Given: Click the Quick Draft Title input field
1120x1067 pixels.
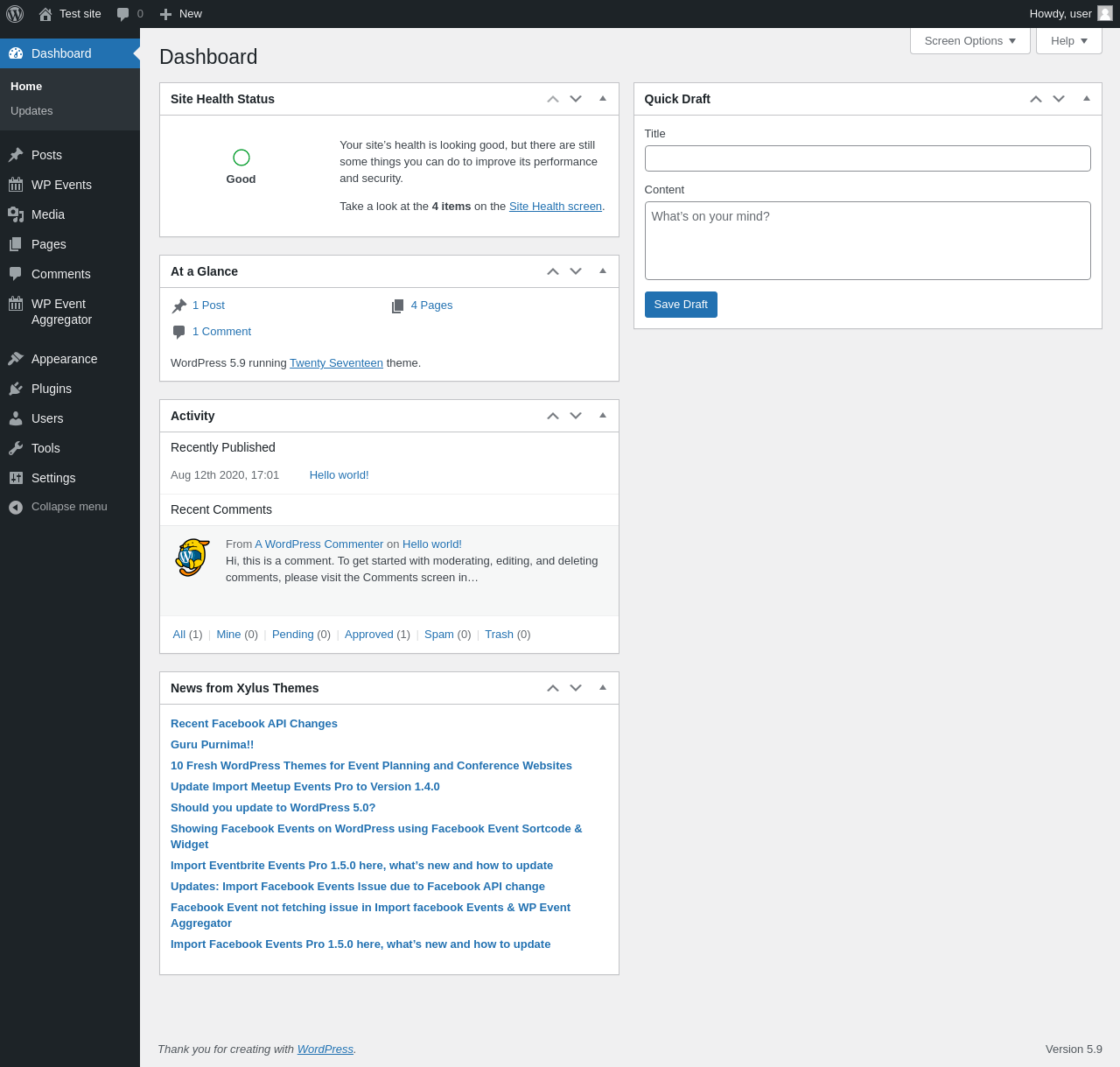Looking at the screenshot, I should (x=868, y=158).
